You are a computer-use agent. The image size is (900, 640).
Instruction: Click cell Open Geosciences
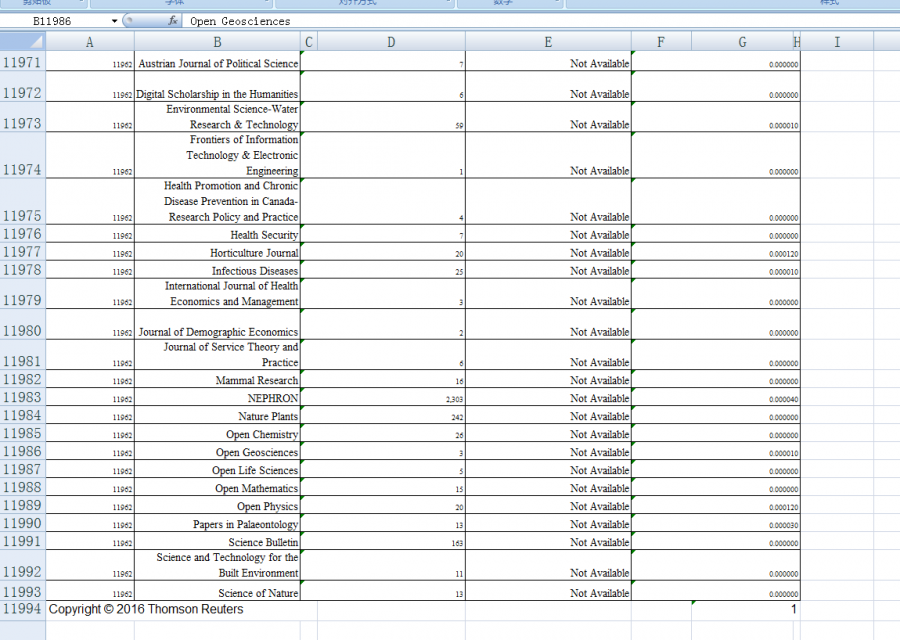click(x=218, y=451)
